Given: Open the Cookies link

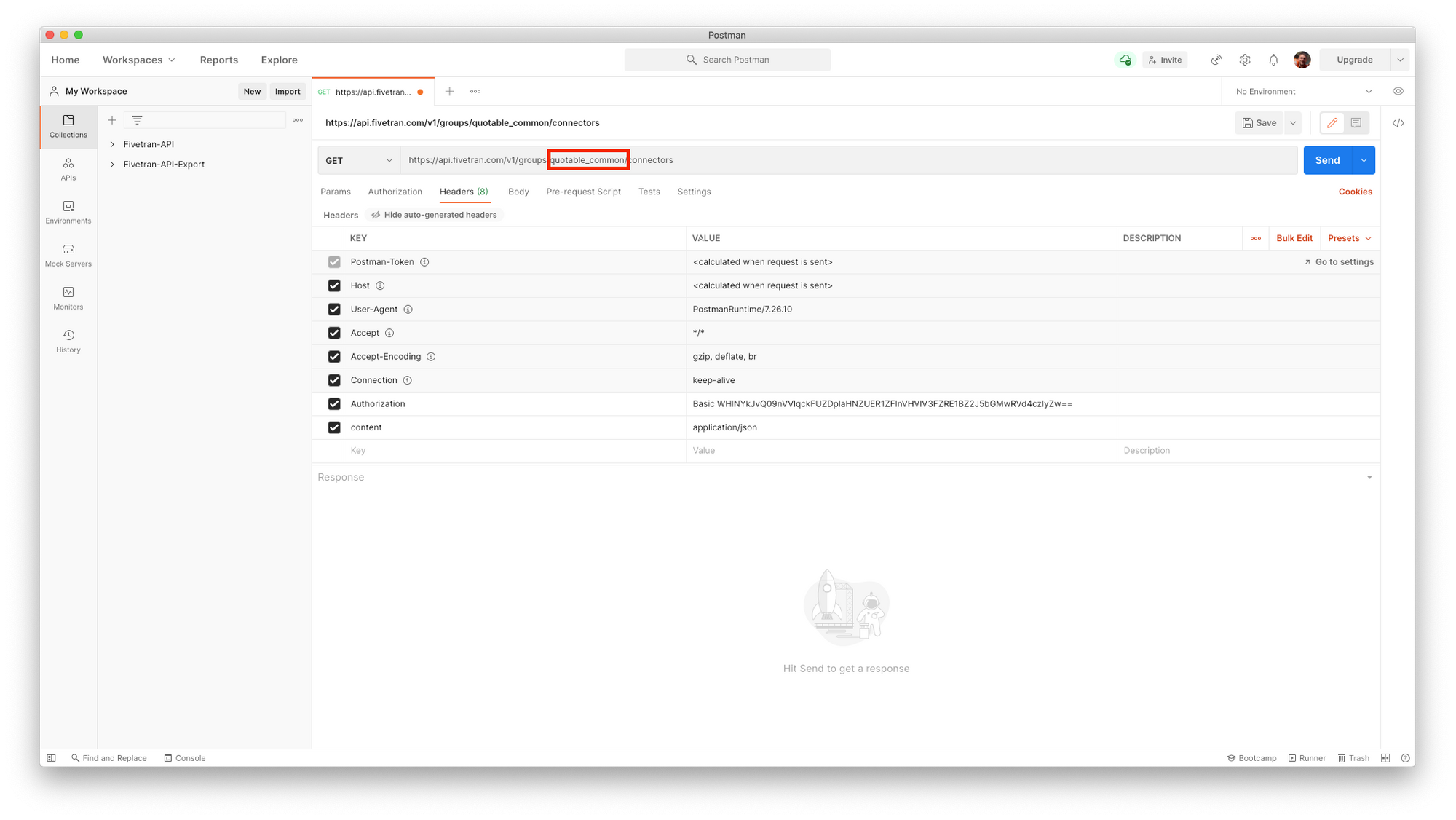Looking at the screenshot, I should pos(1355,192).
